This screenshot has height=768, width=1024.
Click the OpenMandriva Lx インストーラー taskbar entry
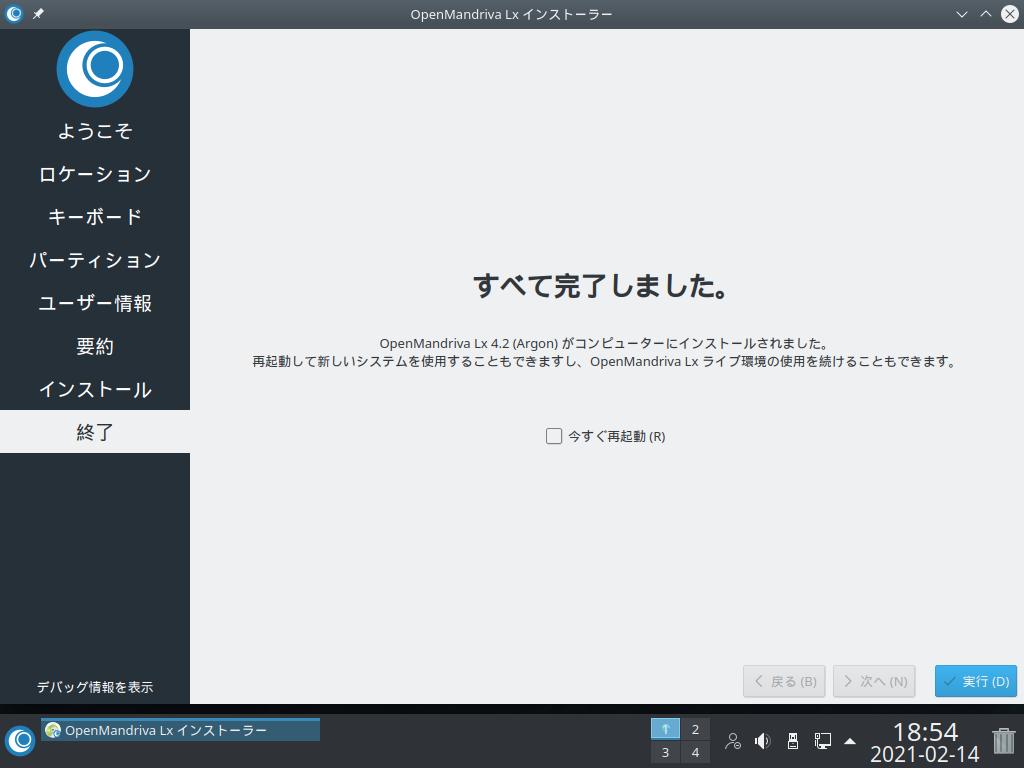[180, 730]
